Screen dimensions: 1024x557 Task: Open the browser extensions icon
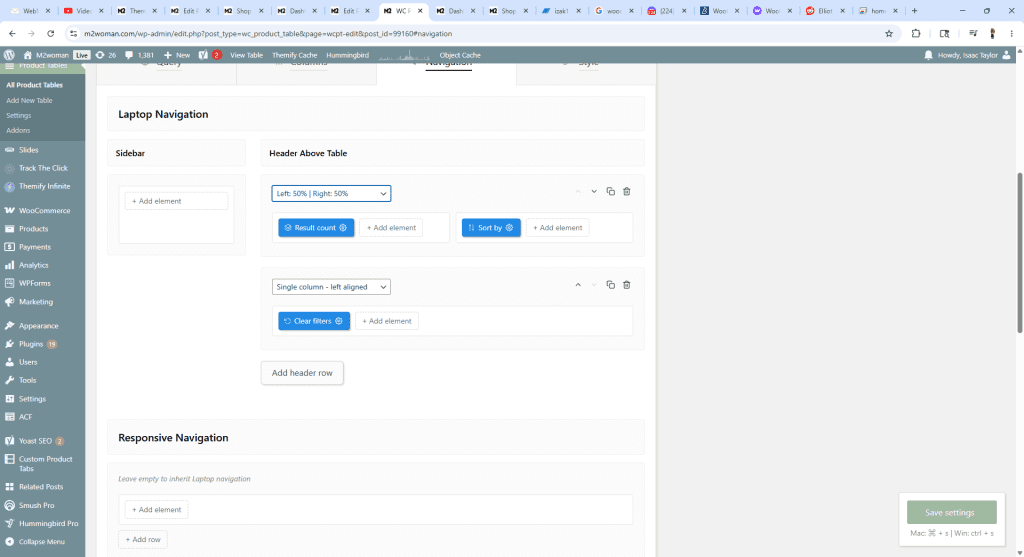pos(916,33)
